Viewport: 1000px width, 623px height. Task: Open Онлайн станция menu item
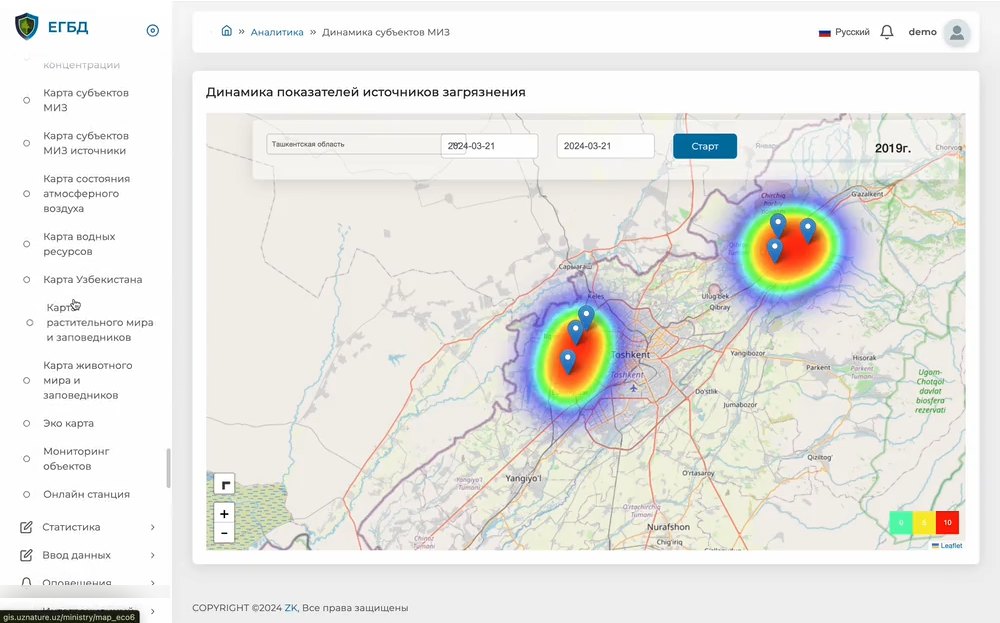(x=86, y=494)
